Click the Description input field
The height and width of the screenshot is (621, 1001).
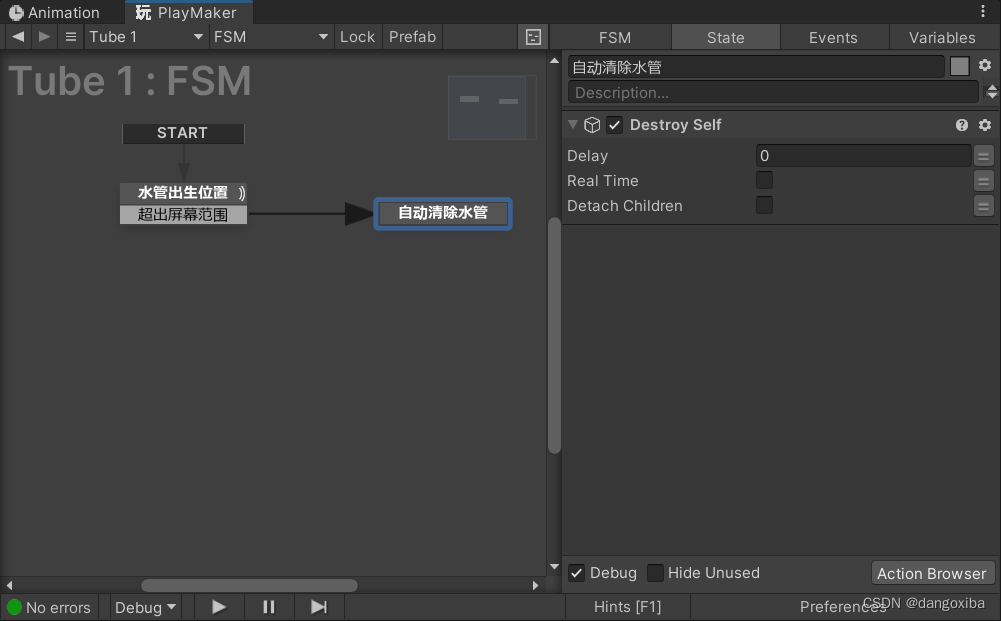click(773, 93)
